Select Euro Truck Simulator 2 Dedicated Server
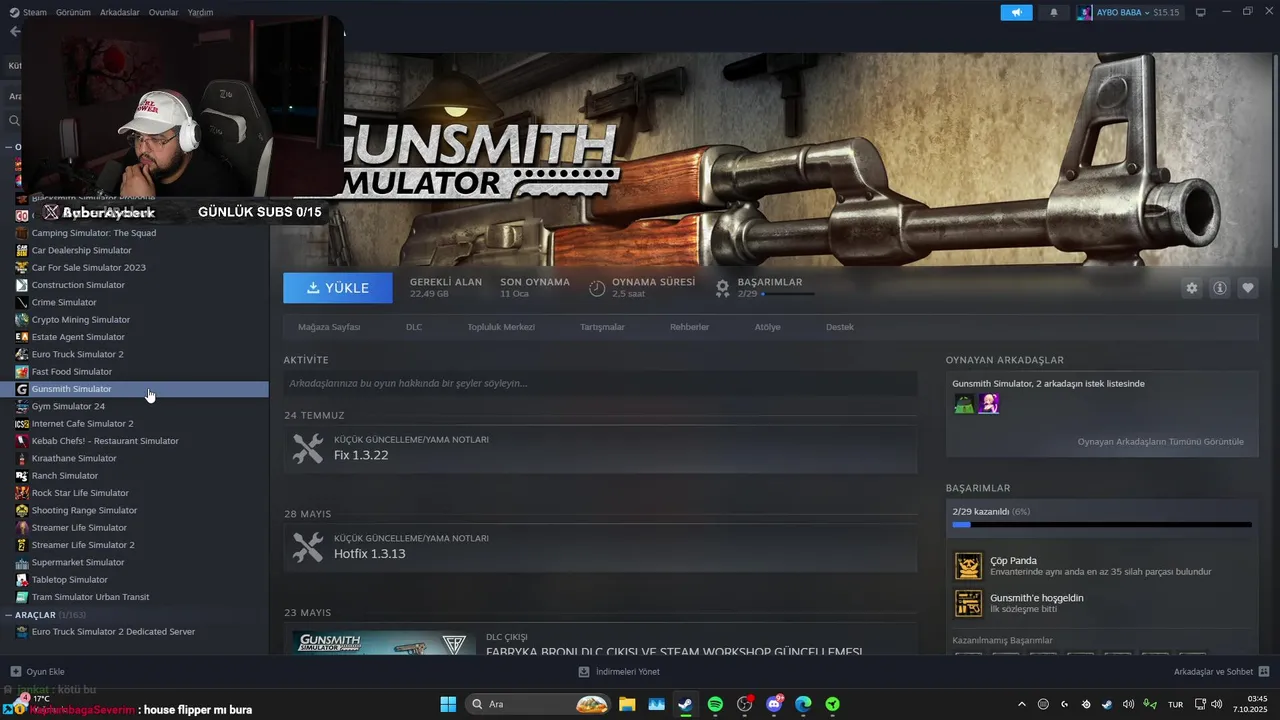The width and height of the screenshot is (1280, 720). point(113,632)
